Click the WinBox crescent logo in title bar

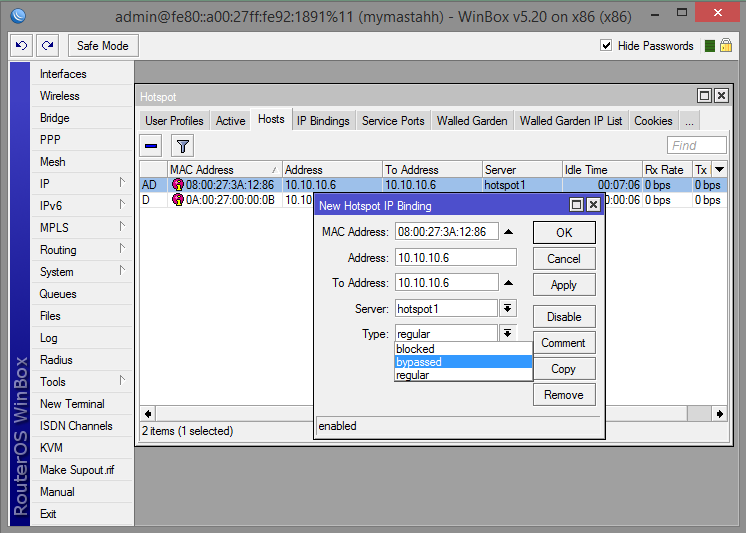click(18, 16)
